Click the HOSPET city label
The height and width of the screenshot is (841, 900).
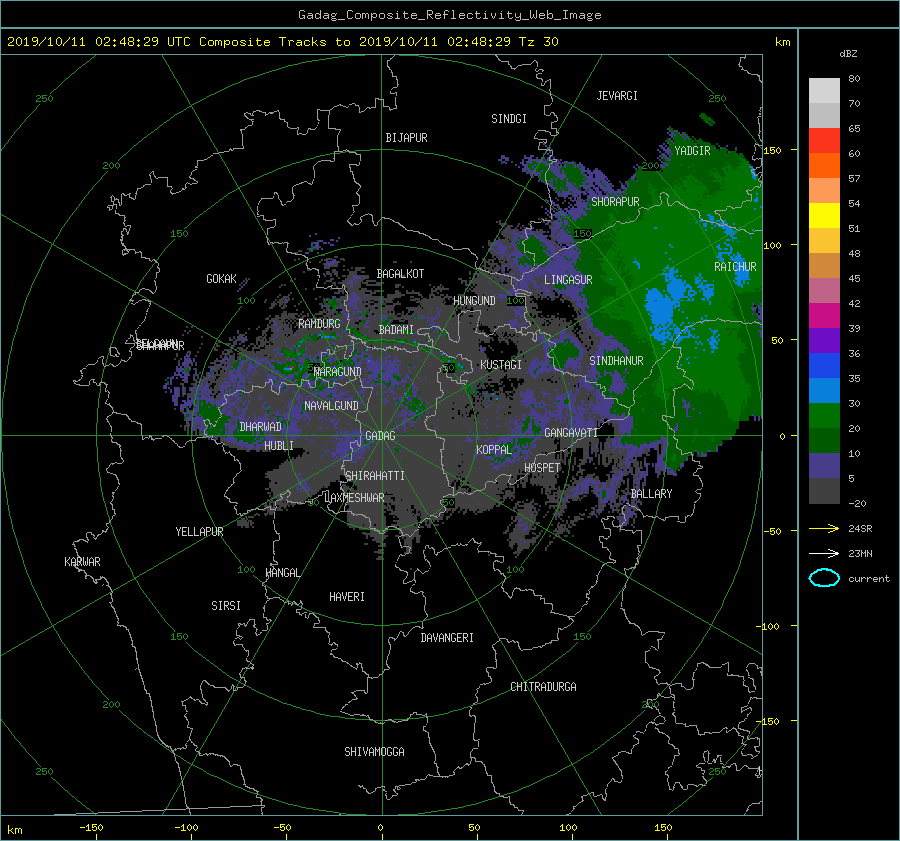[x=542, y=468]
